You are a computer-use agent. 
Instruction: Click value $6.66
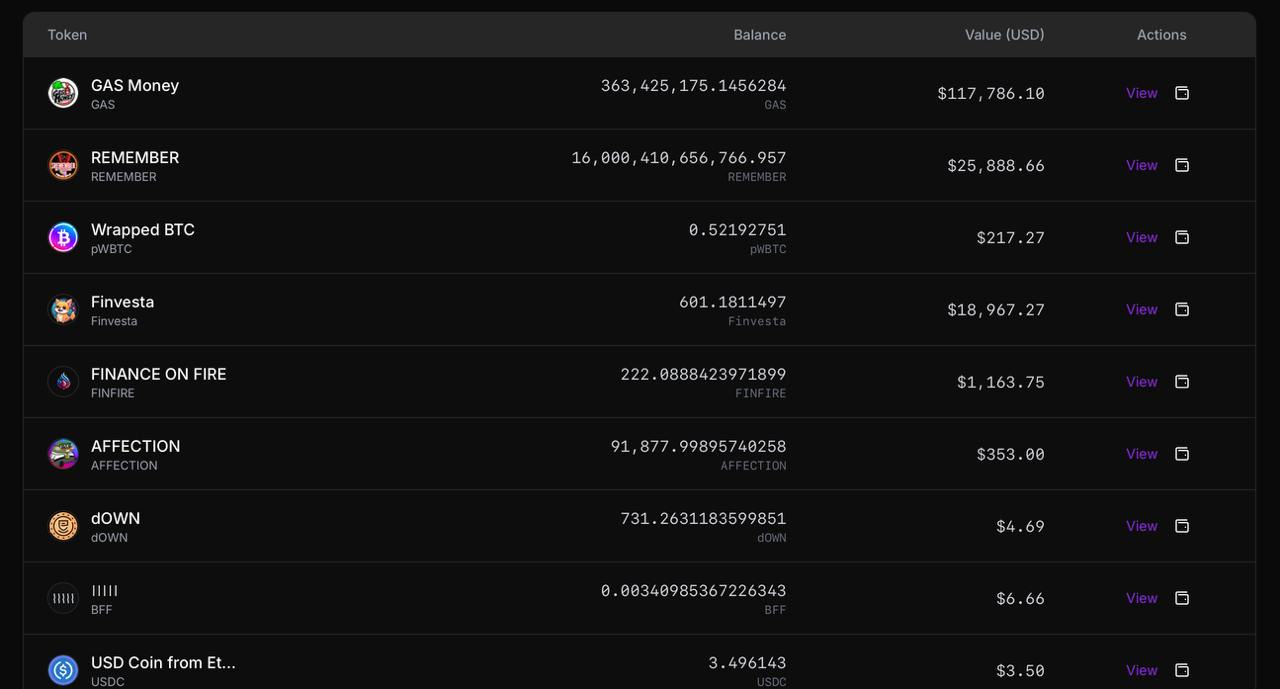(1021, 598)
